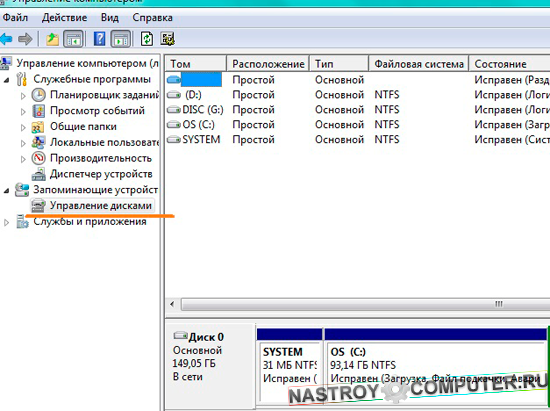
Task: Open the Вид menu
Action: (110, 18)
